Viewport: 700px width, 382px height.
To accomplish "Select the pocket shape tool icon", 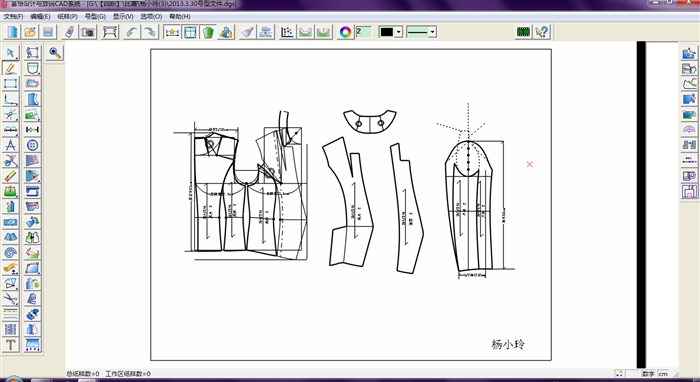I will (32, 68).
